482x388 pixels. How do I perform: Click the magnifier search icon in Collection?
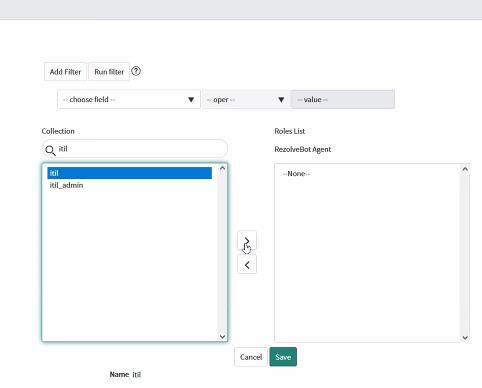50,151
